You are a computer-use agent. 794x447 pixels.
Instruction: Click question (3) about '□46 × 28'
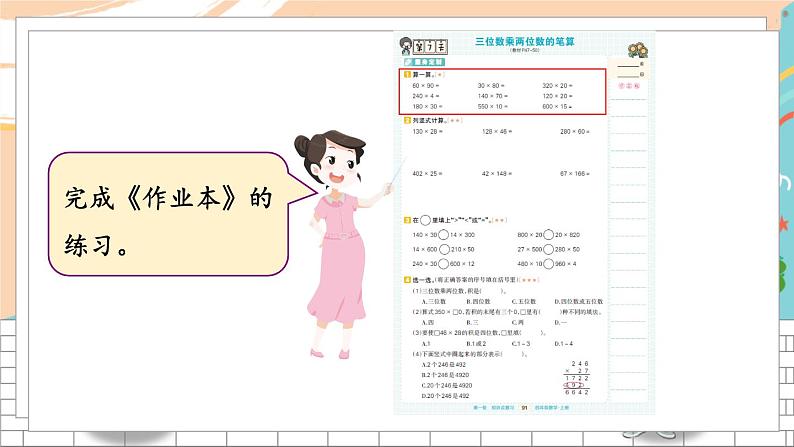pyautogui.click(x=479, y=333)
